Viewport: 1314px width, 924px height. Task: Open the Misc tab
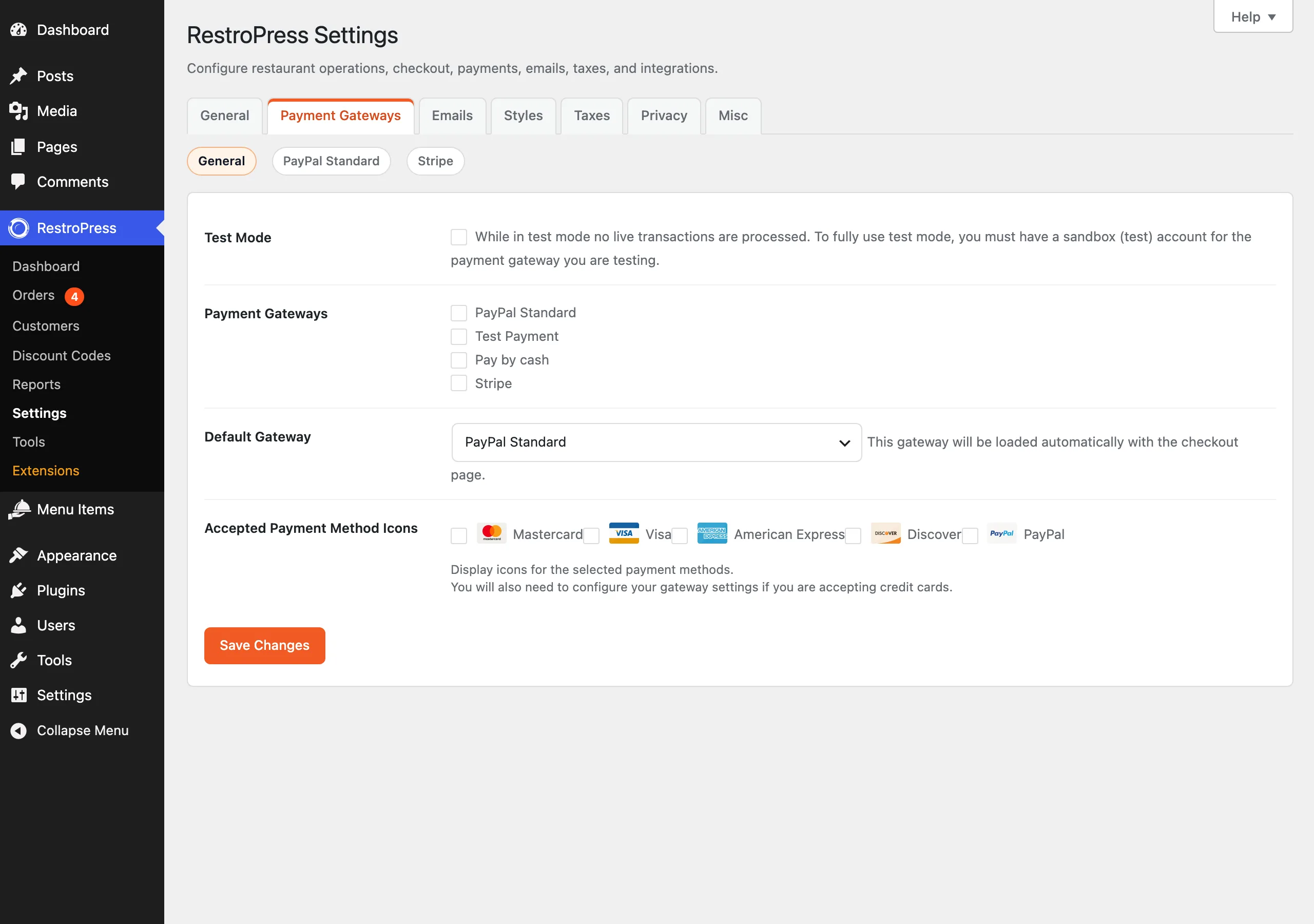coord(733,115)
